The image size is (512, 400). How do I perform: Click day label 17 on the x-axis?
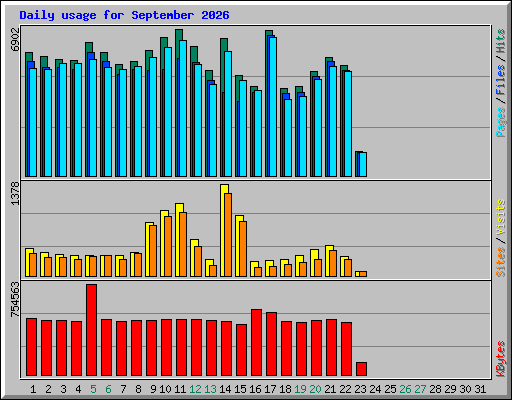pos(270,389)
